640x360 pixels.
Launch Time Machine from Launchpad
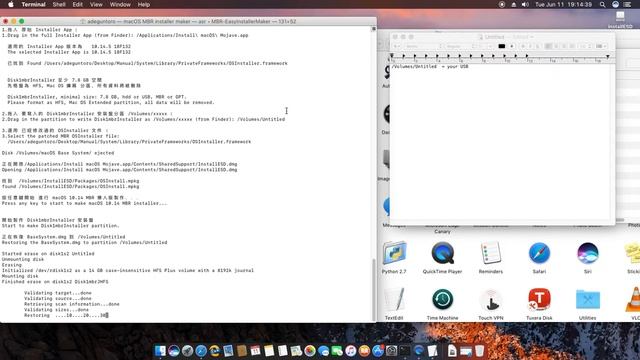[442, 300]
